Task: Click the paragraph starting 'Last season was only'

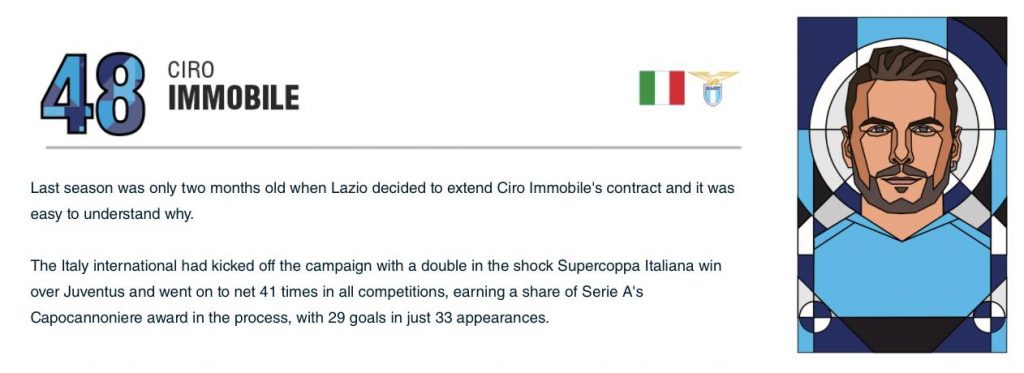Action: pos(383,201)
